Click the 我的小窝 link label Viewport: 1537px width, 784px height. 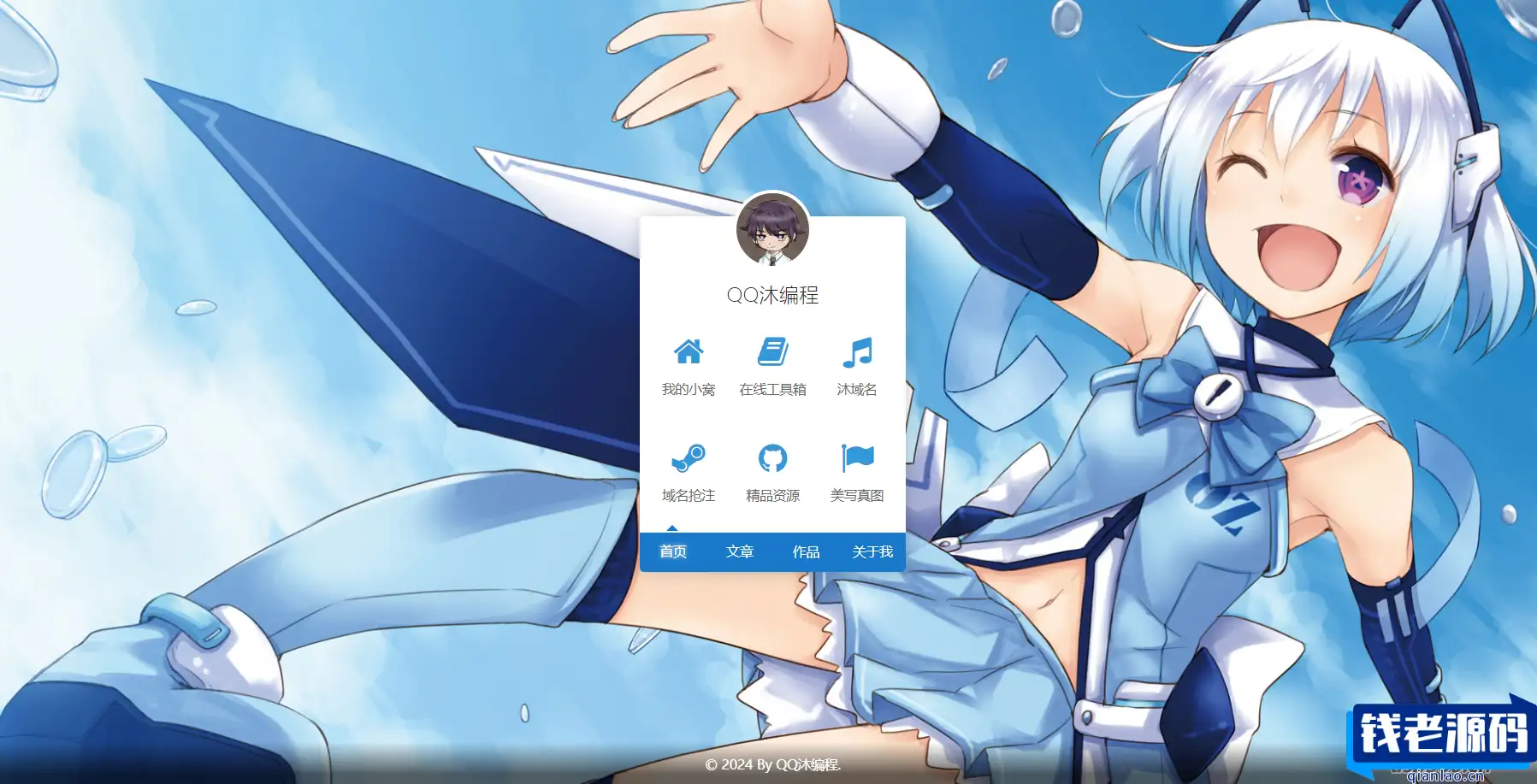click(x=689, y=389)
